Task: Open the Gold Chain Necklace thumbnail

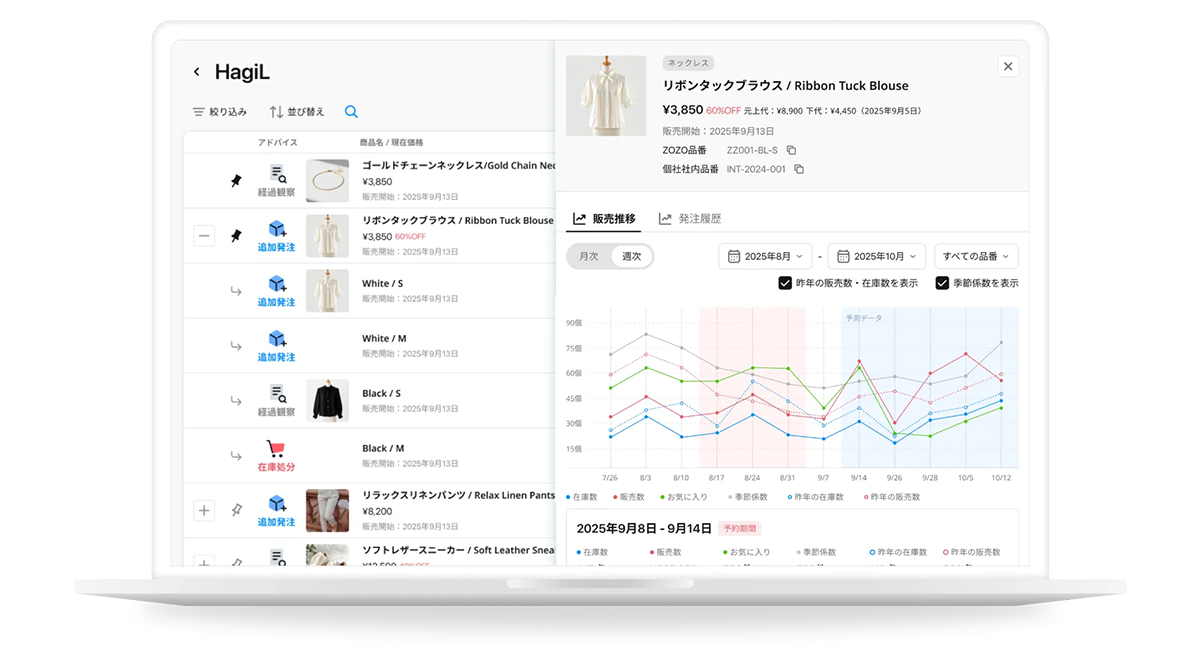Action: pyautogui.click(x=327, y=181)
